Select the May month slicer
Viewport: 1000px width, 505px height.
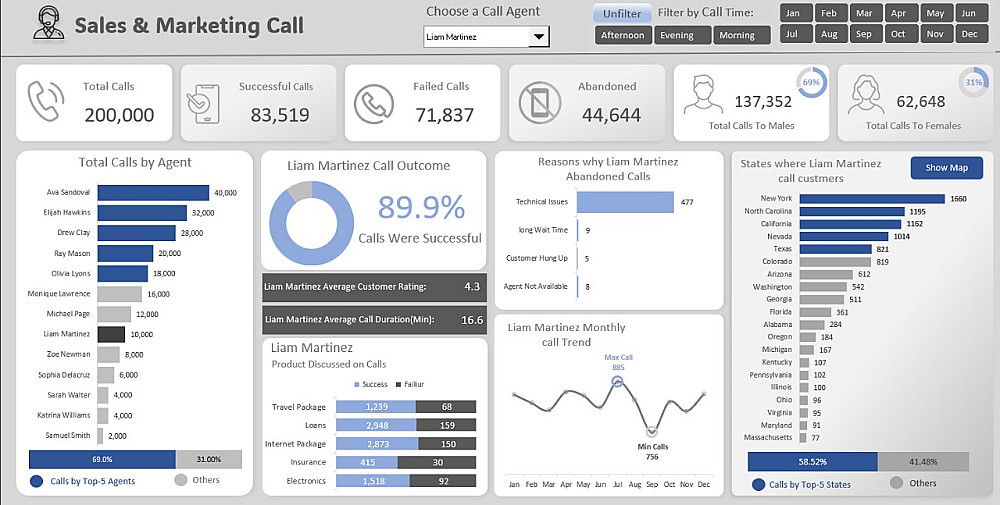pyautogui.click(x=935, y=13)
